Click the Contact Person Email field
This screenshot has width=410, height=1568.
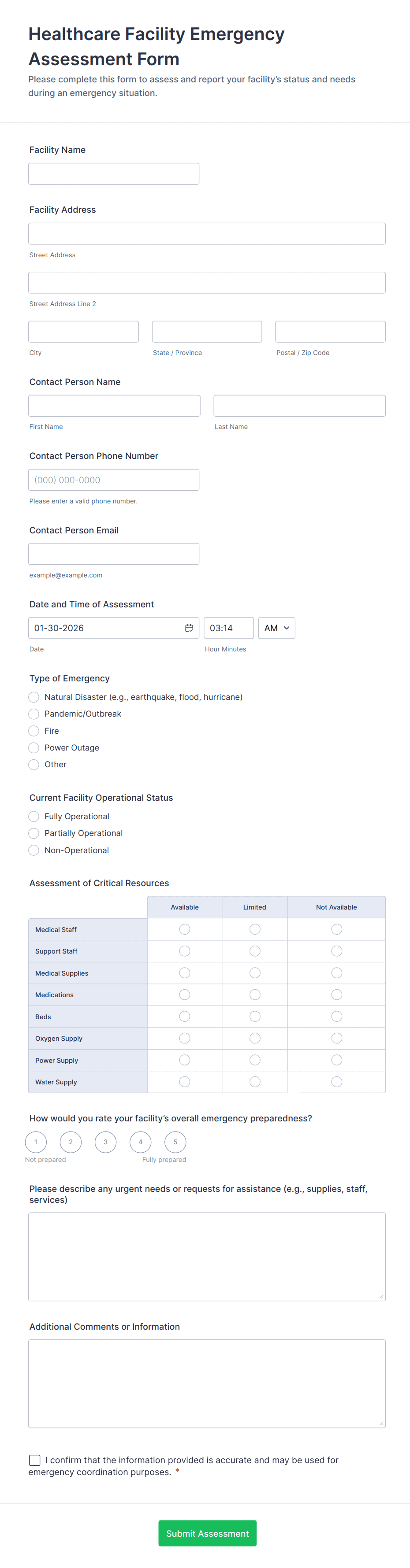(x=114, y=554)
